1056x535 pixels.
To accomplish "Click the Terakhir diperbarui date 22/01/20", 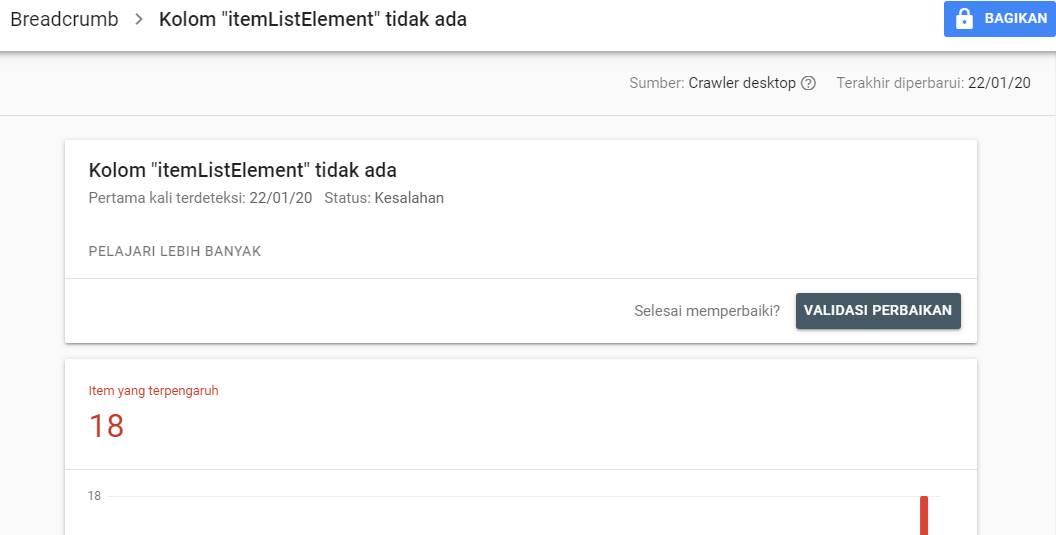I will [999, 83].
